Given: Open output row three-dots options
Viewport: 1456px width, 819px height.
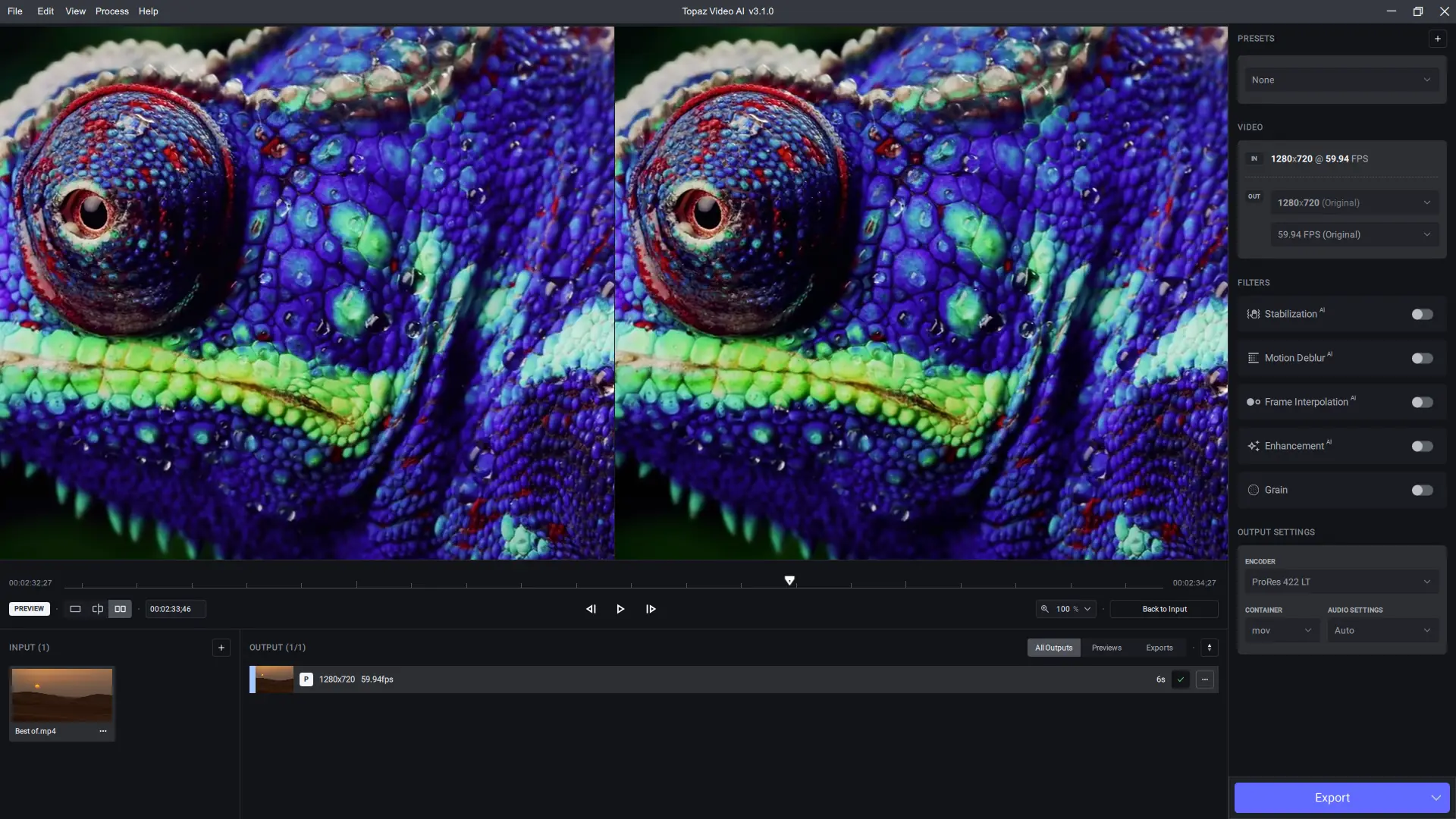Looking at the screenshot, I should (1205, 679).
